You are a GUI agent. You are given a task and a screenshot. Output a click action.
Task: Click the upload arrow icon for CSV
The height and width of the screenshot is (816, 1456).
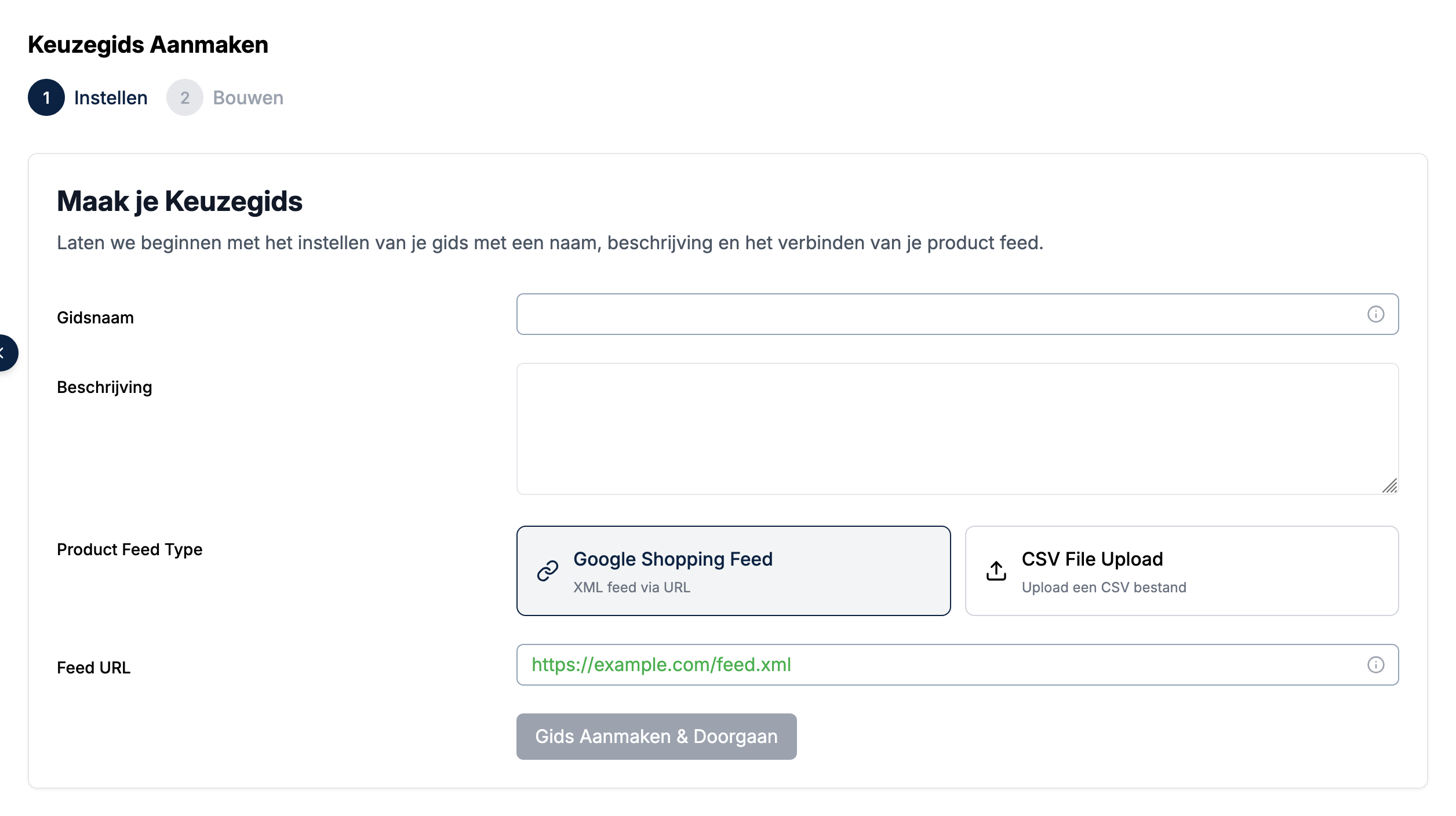tap(996, 571)
